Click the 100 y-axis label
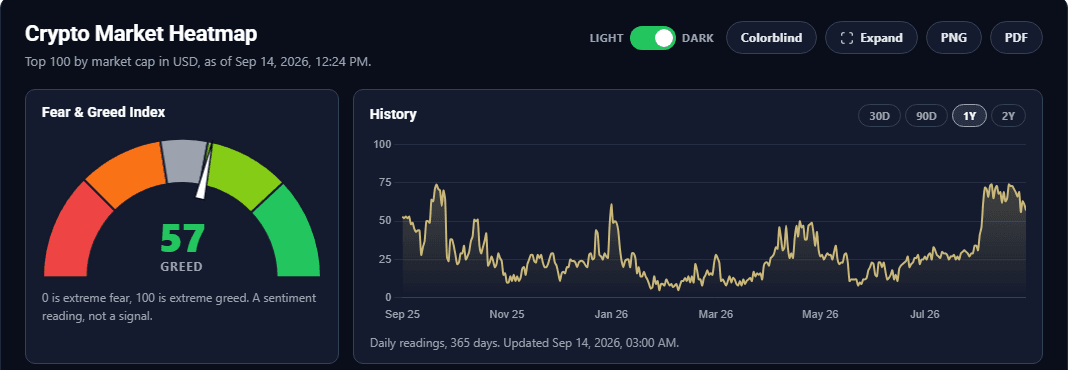This screenshot has height=370, width=1070. (x=381, y=145)
